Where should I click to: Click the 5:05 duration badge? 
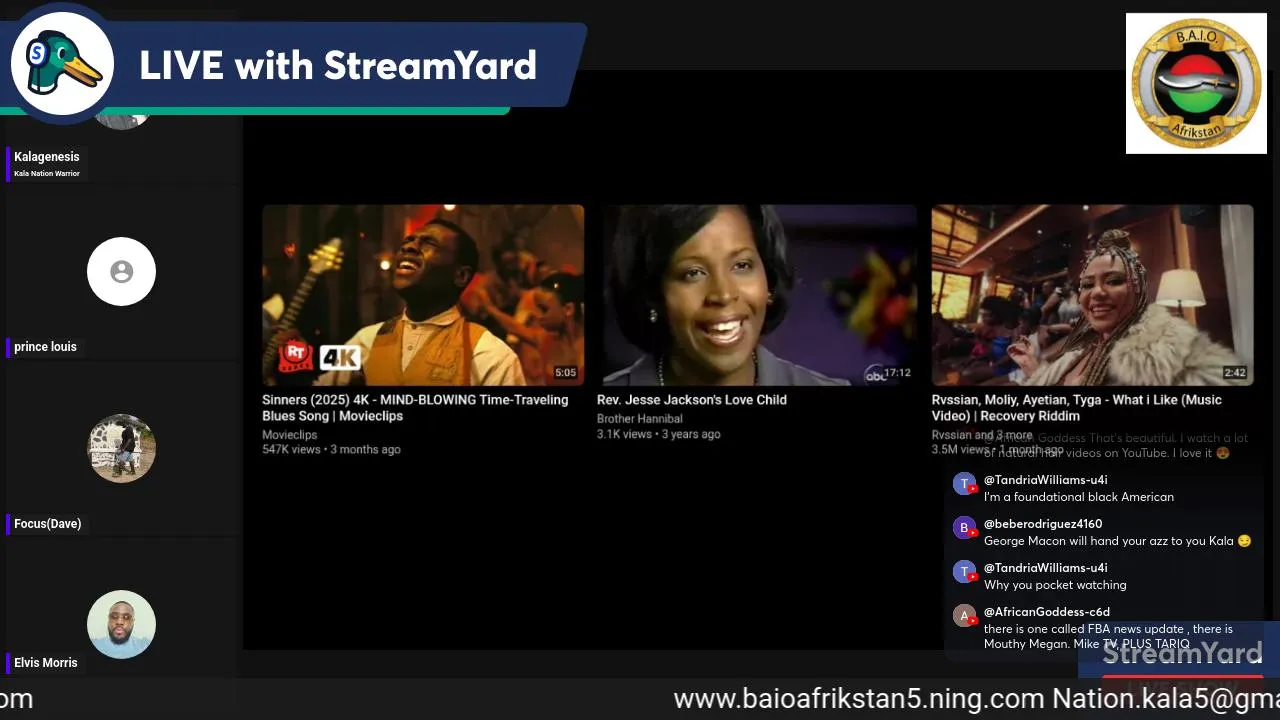(566, 373)
